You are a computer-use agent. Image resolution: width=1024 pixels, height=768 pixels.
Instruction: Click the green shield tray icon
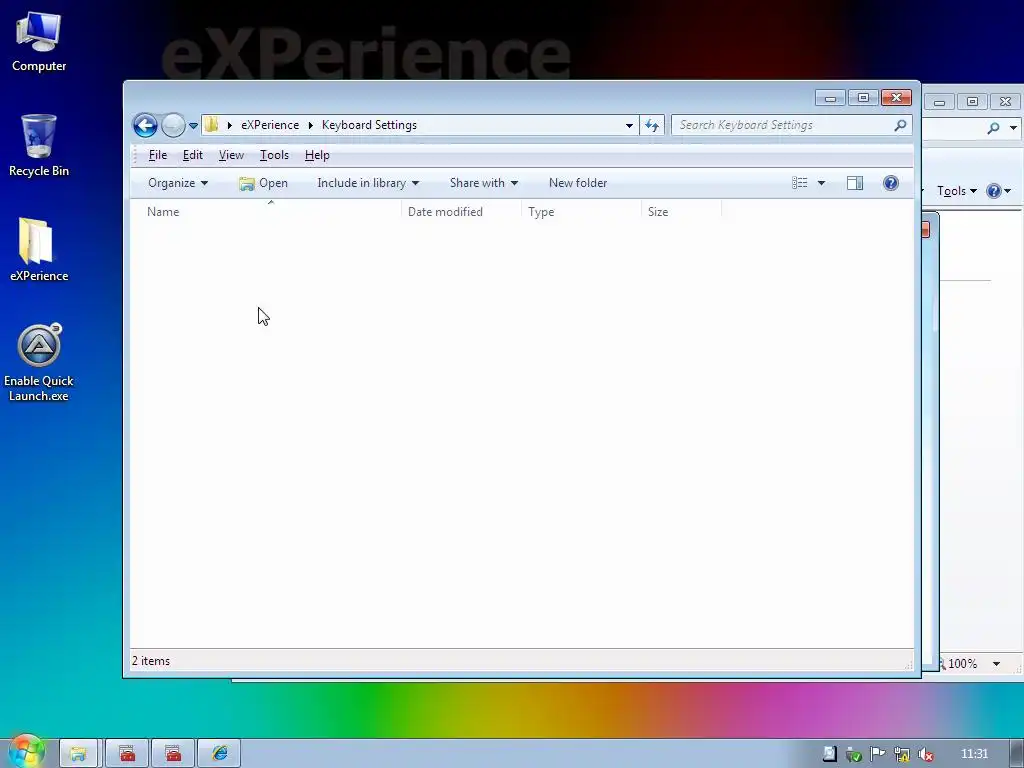click(x=853, y=754)
